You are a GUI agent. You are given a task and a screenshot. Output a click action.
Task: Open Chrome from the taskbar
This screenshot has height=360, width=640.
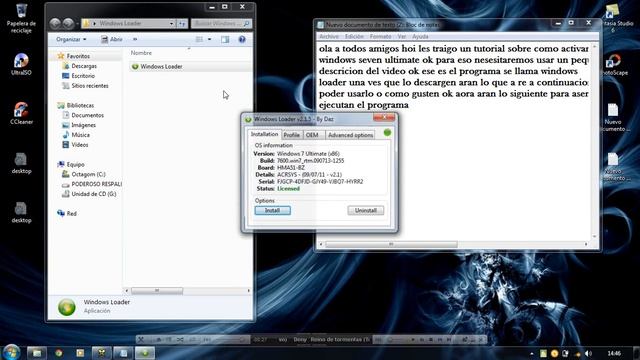[x=59, y=353]
